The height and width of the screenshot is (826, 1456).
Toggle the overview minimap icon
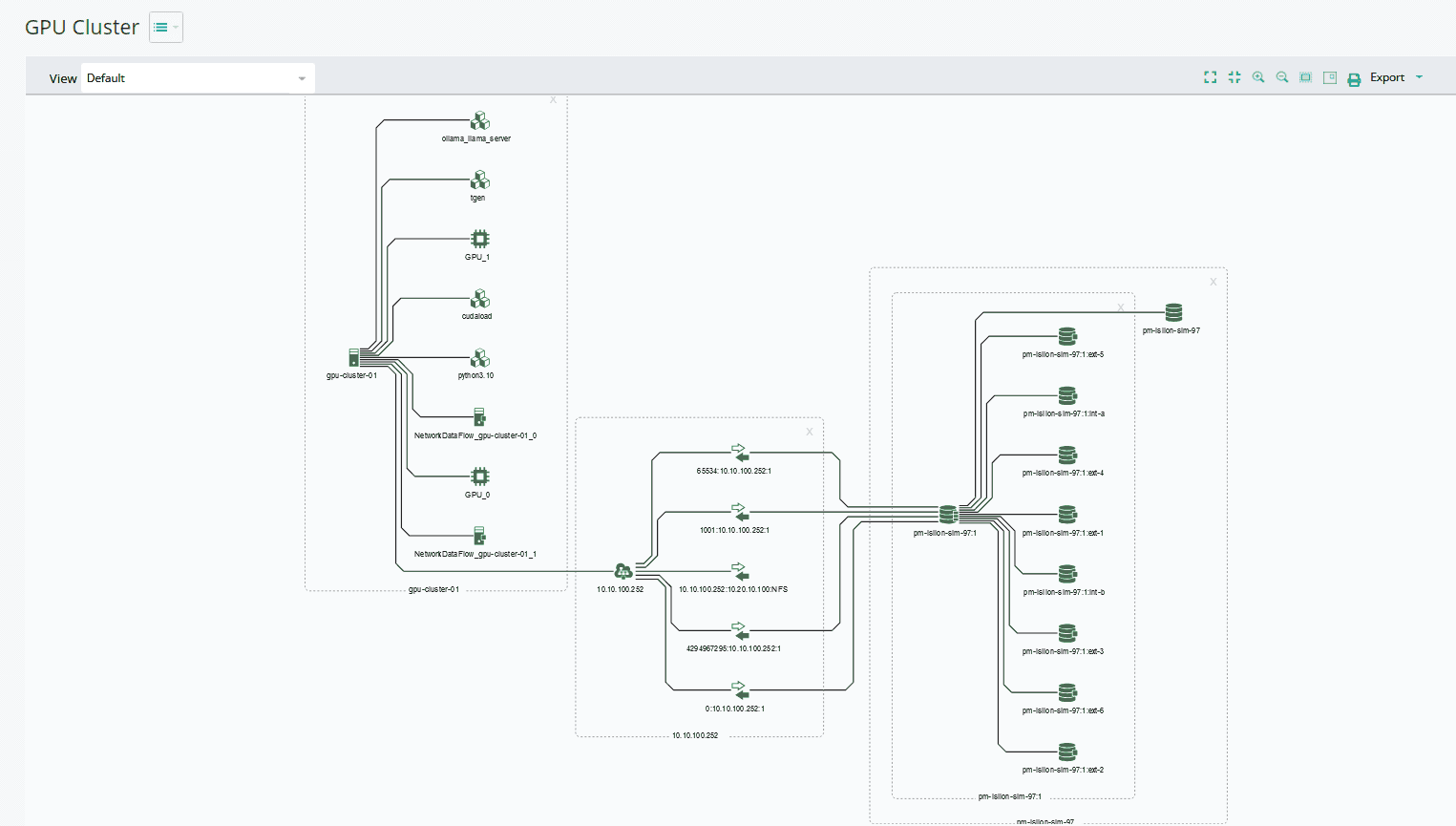1330,77
